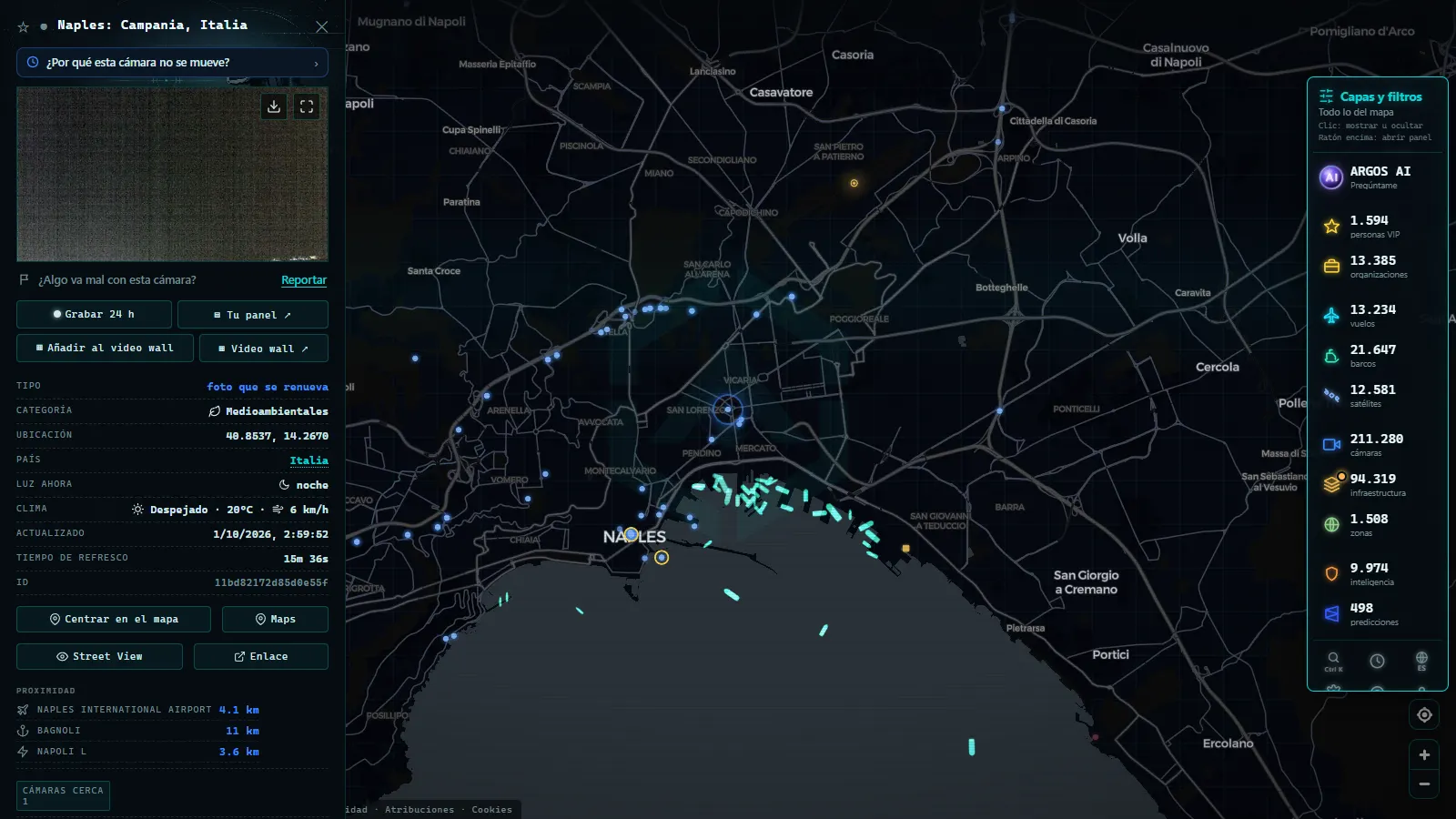Open ARGOS AI assistant

click(x=1378, y=177)
